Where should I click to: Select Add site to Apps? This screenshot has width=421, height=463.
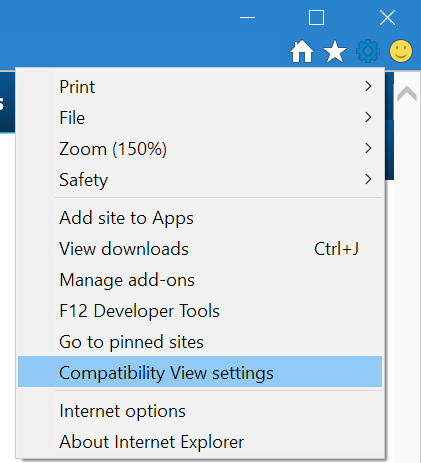pyautogui.click(x=200, y=218)
